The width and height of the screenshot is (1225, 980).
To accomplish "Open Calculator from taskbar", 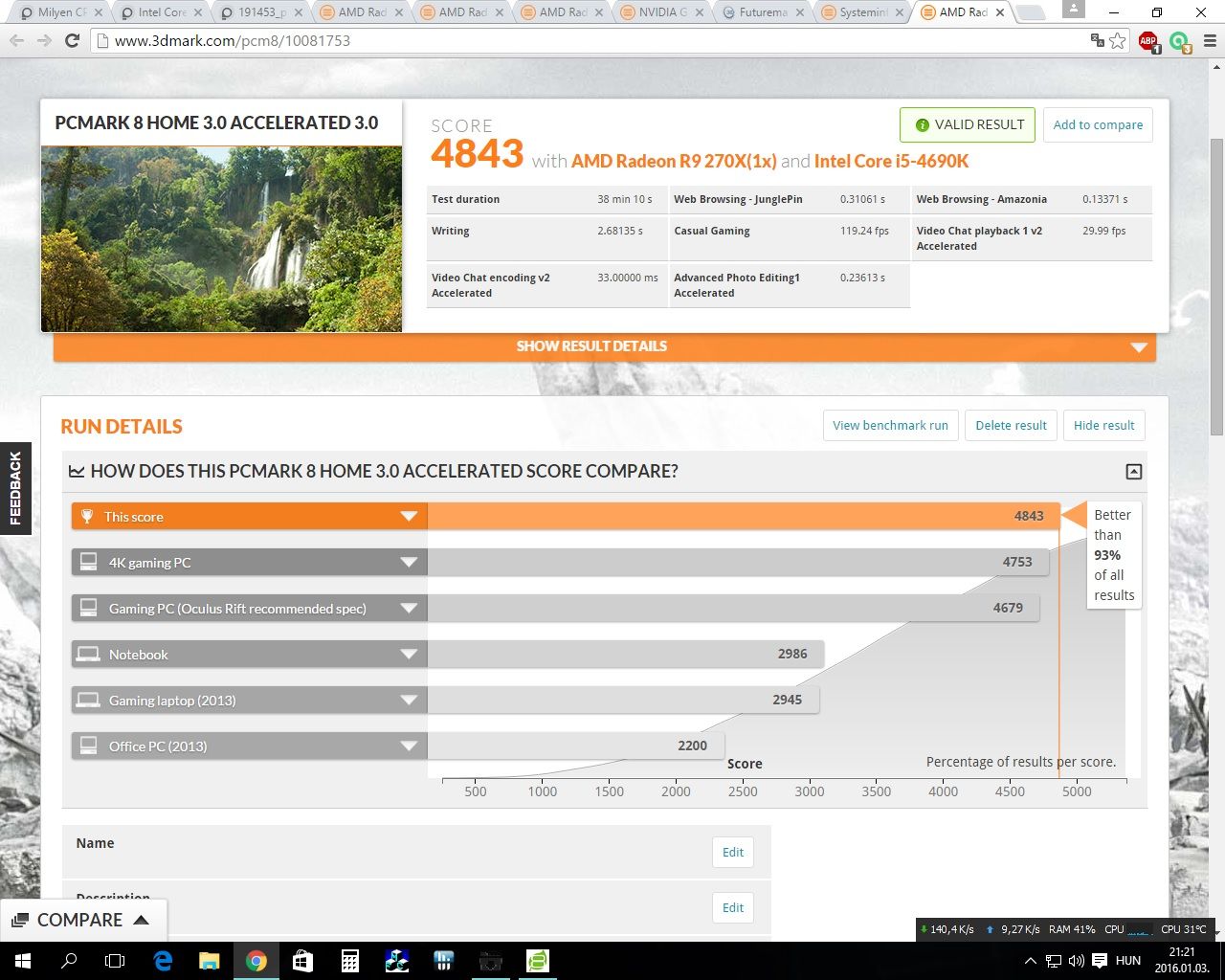I will [x=349, y=961].
